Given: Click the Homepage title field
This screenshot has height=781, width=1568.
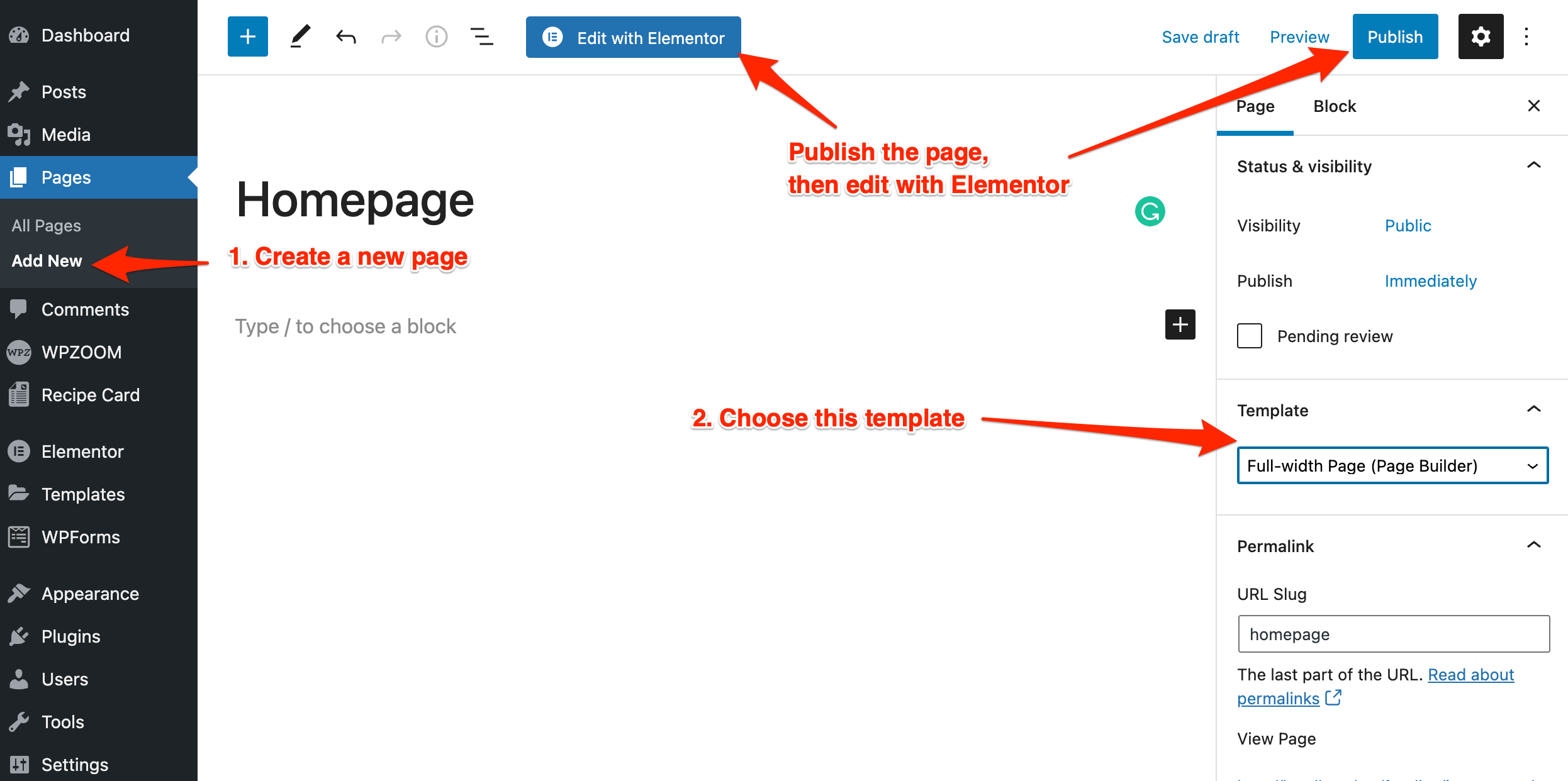Looking at the screenshot, I should click(355, 200).
